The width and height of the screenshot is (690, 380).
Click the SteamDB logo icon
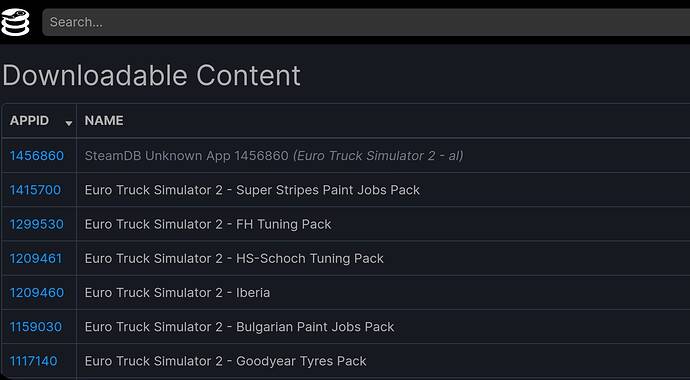coord(15,22)
